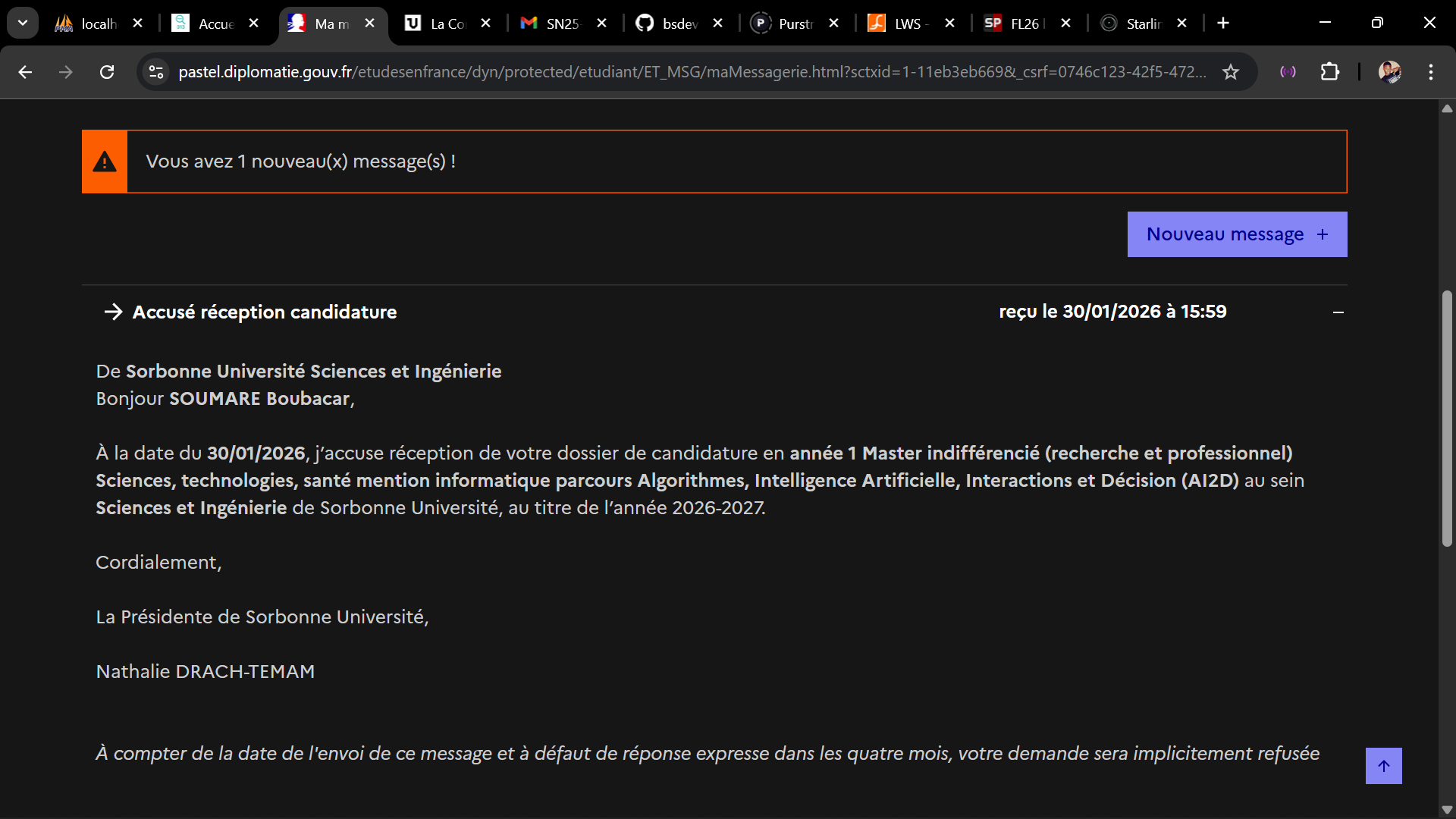Click the Accusé réception candidature title

coord(264,312)
